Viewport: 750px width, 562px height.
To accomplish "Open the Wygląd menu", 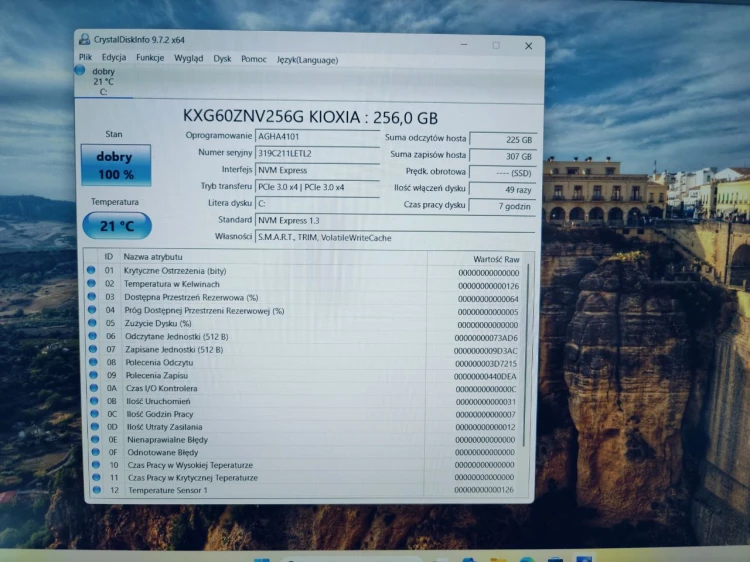I will (x=188, y=58).
